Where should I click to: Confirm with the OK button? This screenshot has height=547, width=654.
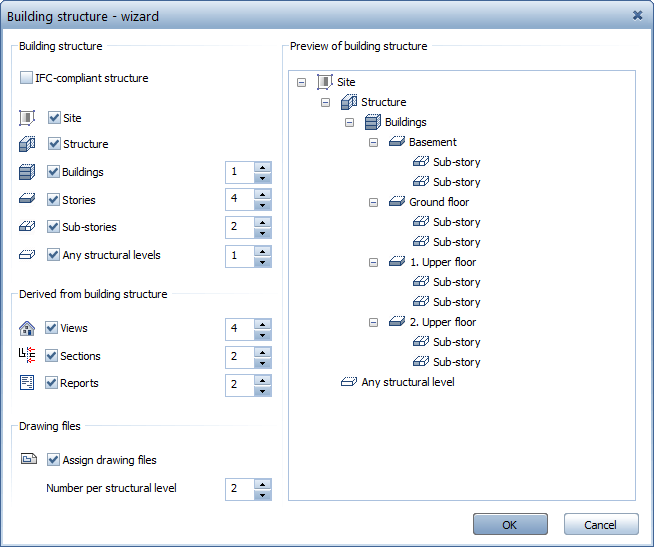tap(510, 525)
